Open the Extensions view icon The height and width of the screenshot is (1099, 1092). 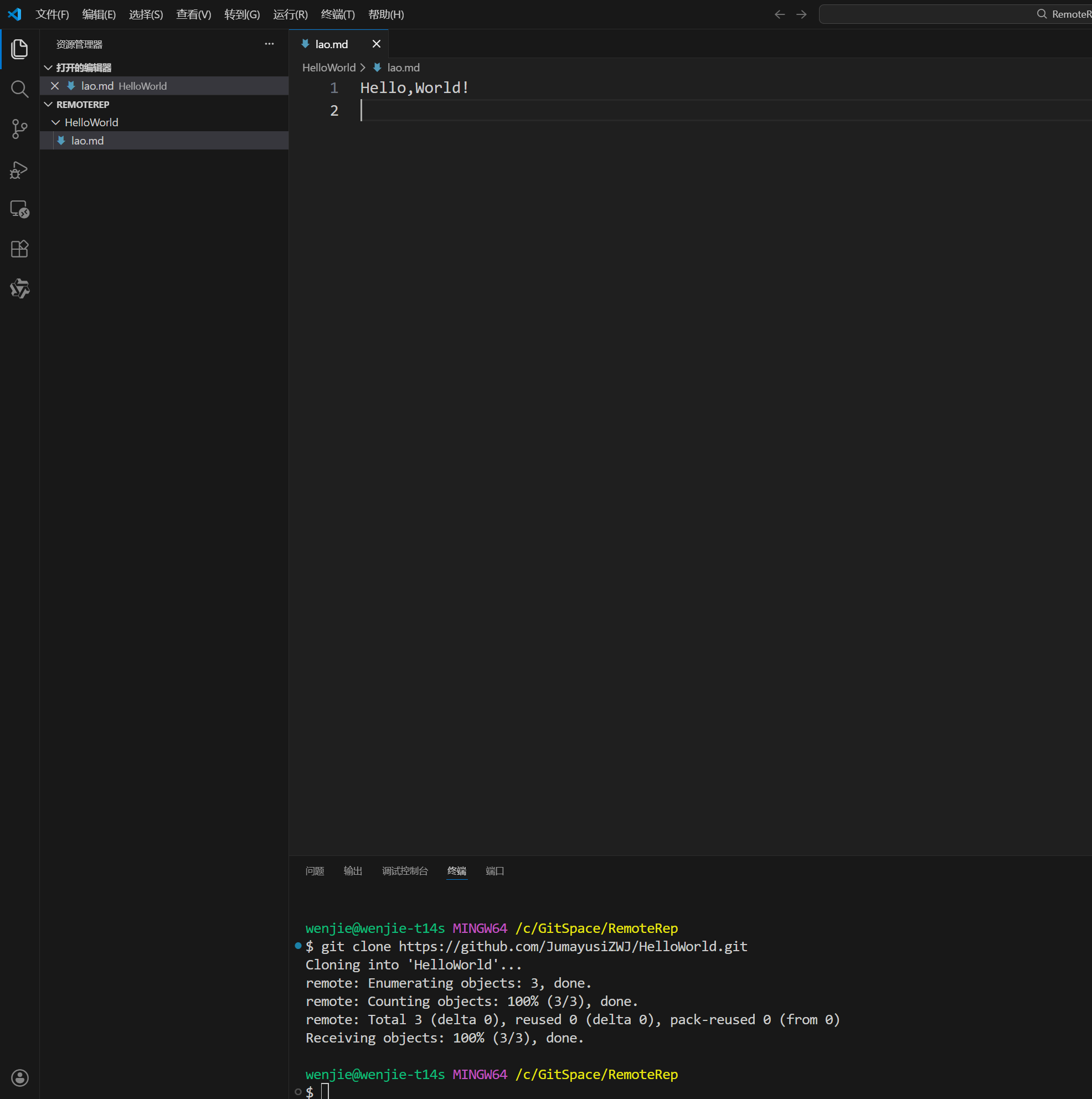(x=19, y=249)
